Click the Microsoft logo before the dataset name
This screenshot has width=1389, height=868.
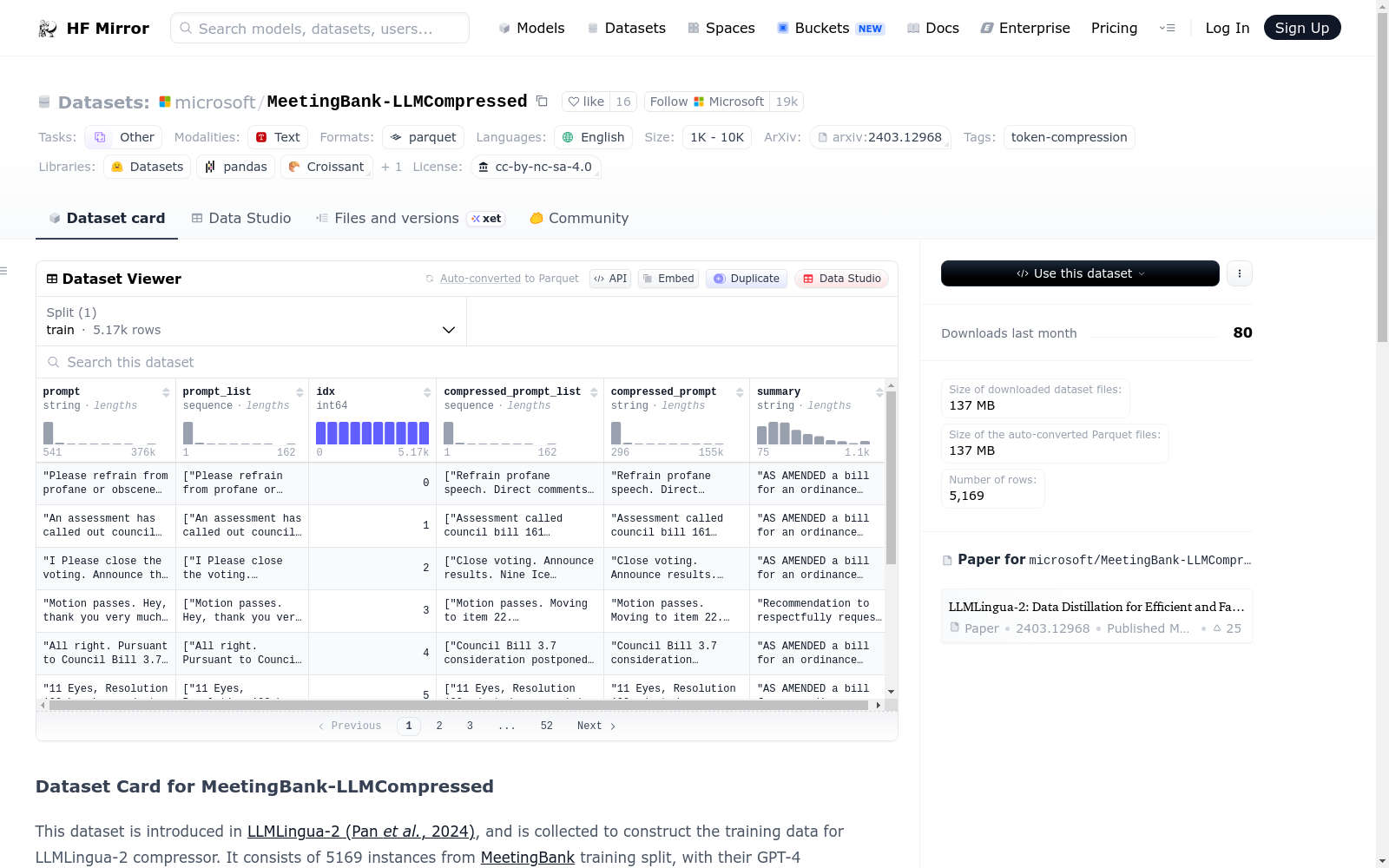point(165,102)
